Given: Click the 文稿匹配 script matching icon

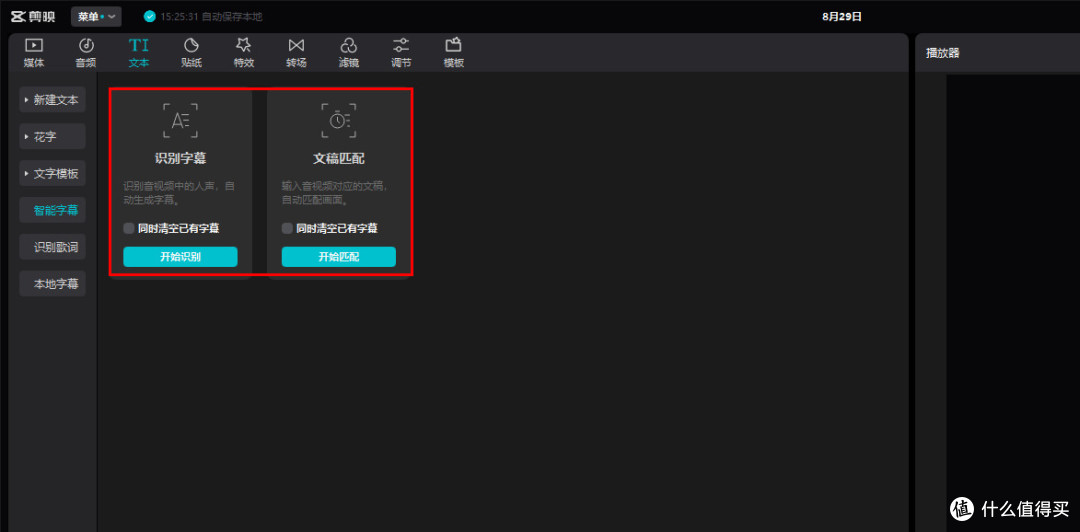Looking at the screenshot, I should click(339, 121).
